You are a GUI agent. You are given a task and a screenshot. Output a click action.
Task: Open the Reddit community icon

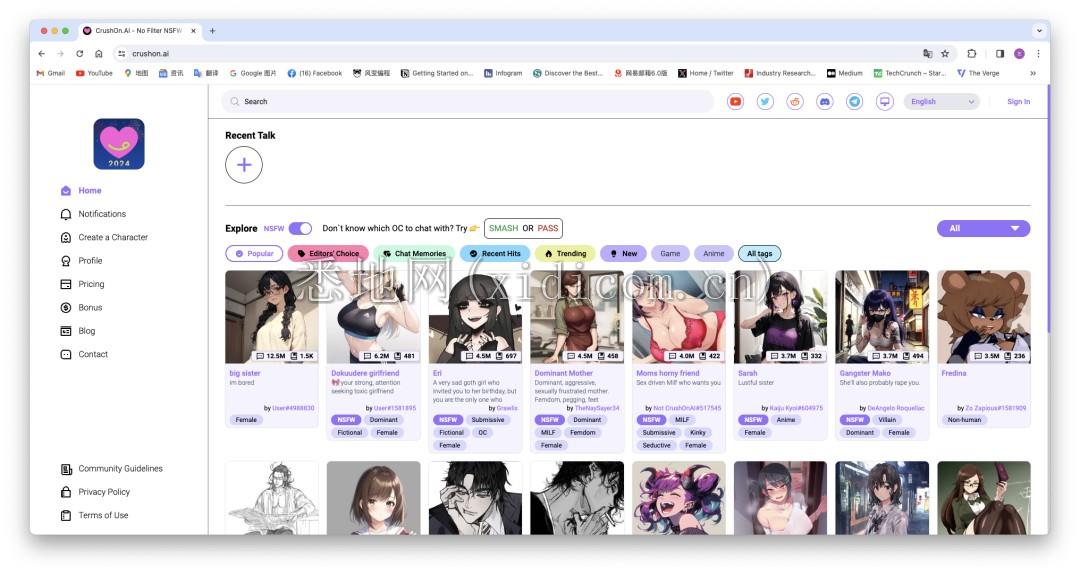pos(795,101)
